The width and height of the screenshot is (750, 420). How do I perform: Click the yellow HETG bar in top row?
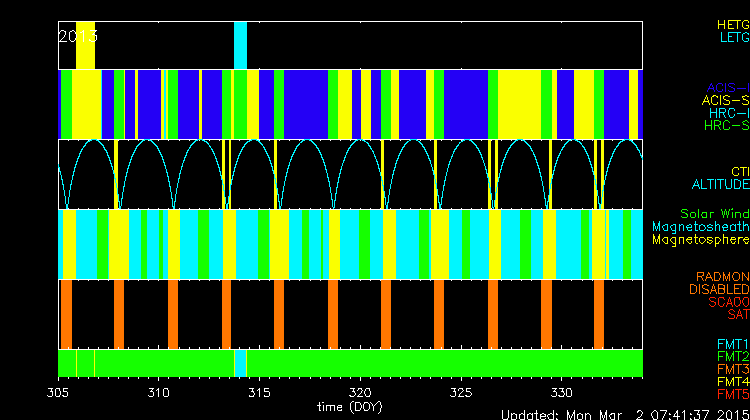[x=85, y=45]
